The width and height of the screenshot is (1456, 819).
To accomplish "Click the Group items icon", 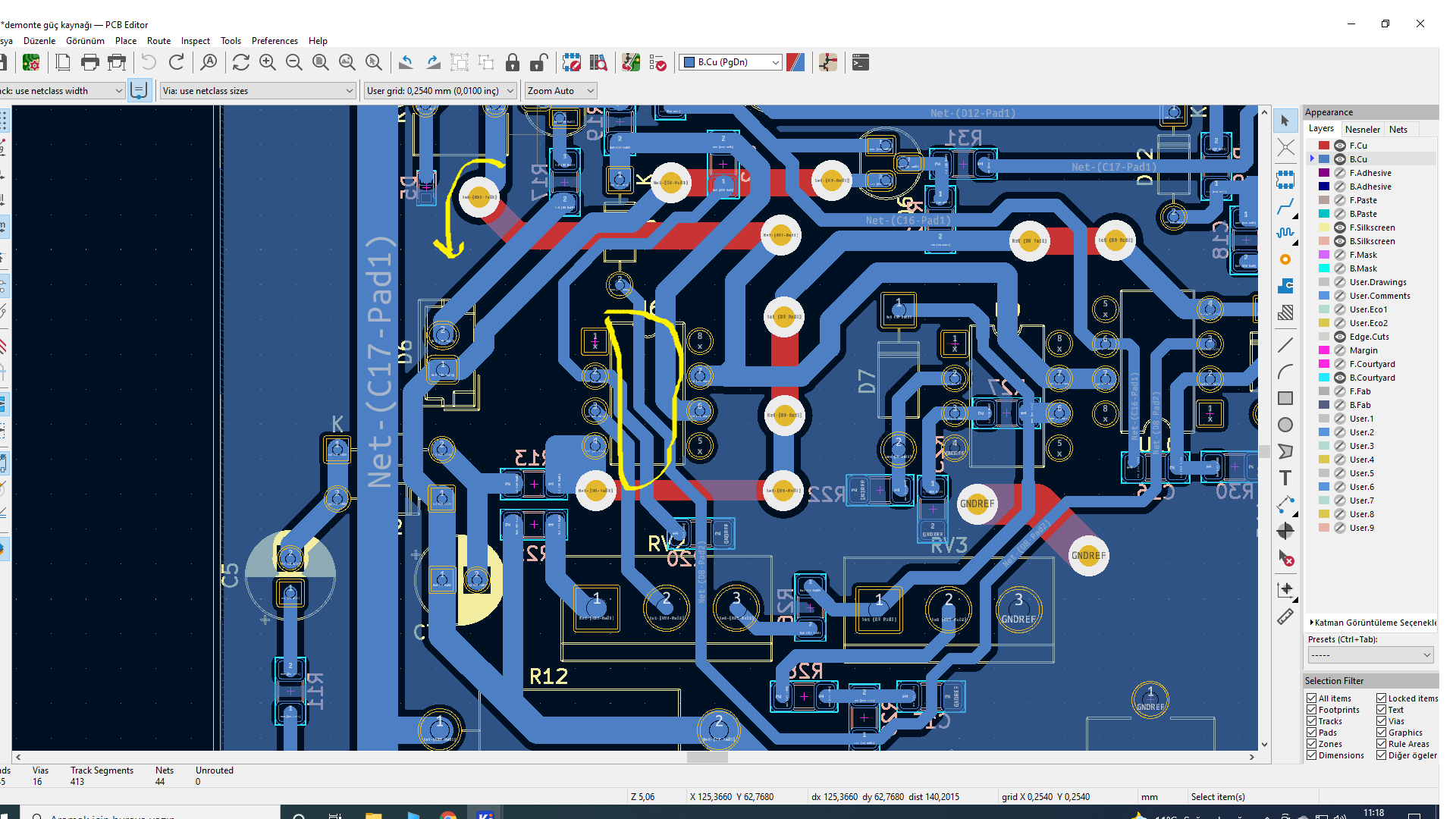I will tap(460, 63).
